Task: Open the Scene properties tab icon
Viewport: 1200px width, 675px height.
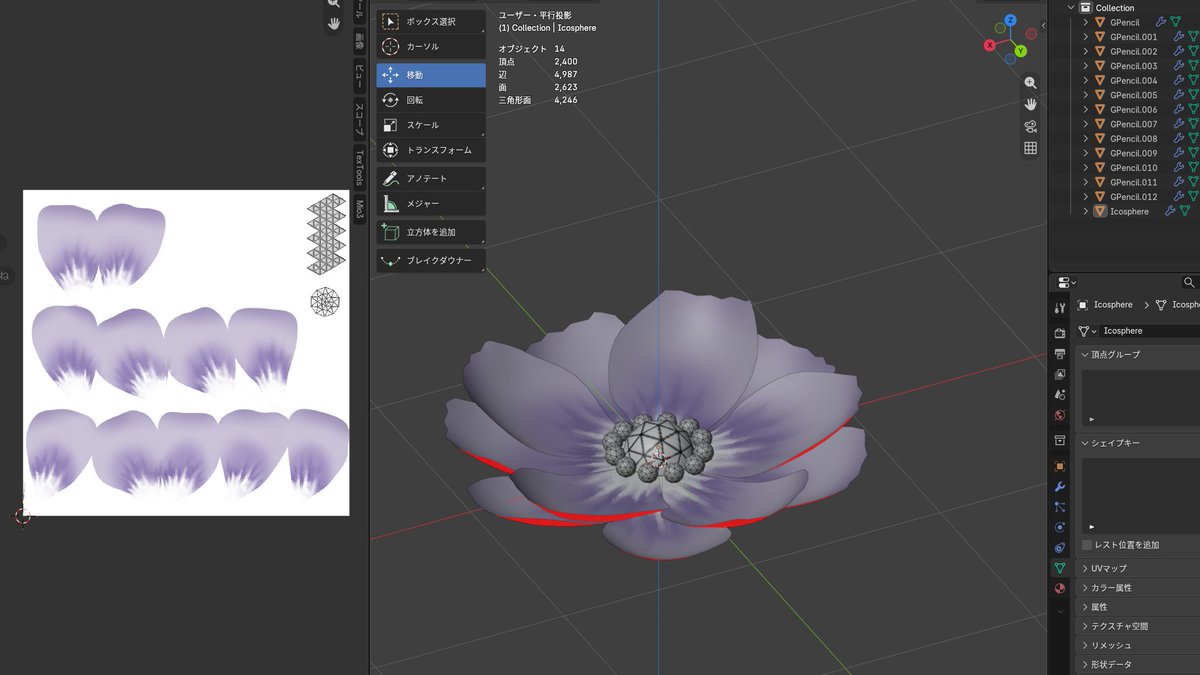Action: click(1060, 395)
